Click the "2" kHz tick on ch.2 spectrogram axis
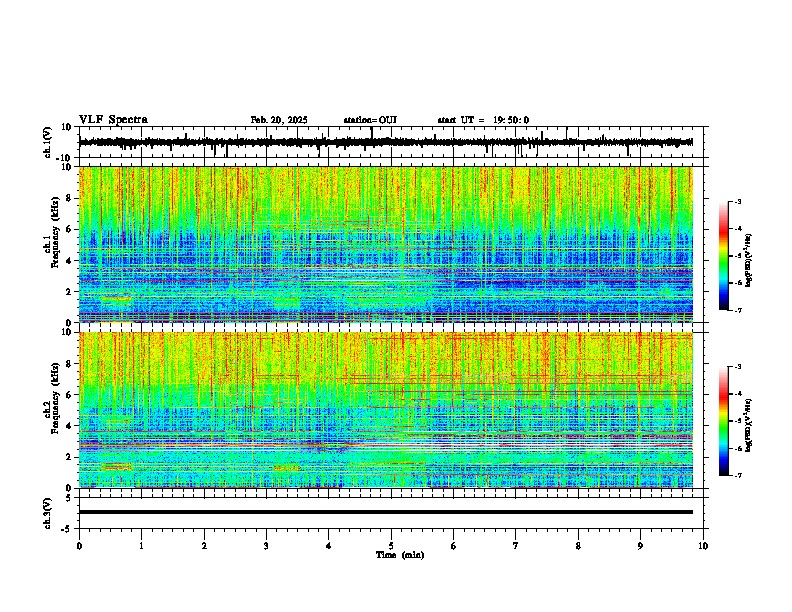Image resolution: width=792 pixels, height=612 pixels. pos(70,457)
